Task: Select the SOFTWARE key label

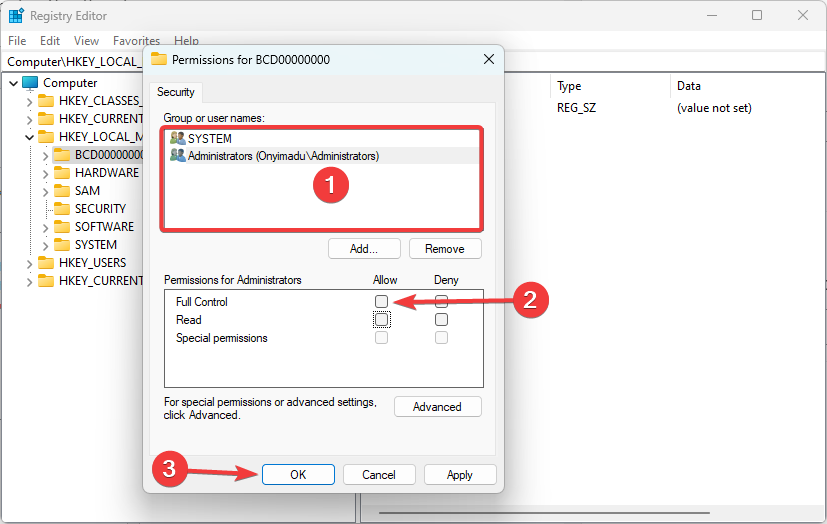Action: tap(104, 227)
